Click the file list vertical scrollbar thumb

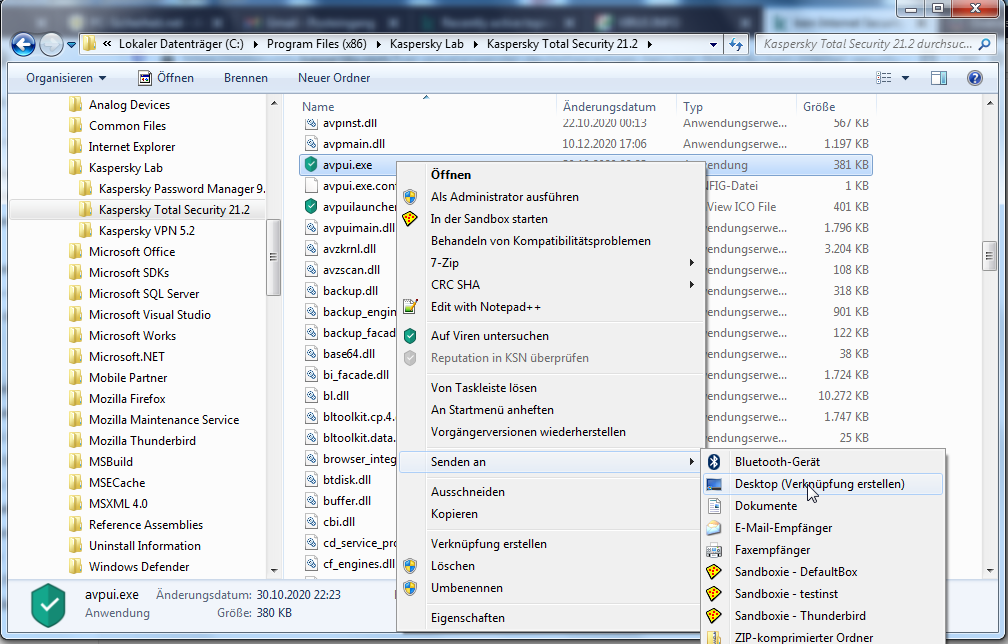[x=989, y=256]
